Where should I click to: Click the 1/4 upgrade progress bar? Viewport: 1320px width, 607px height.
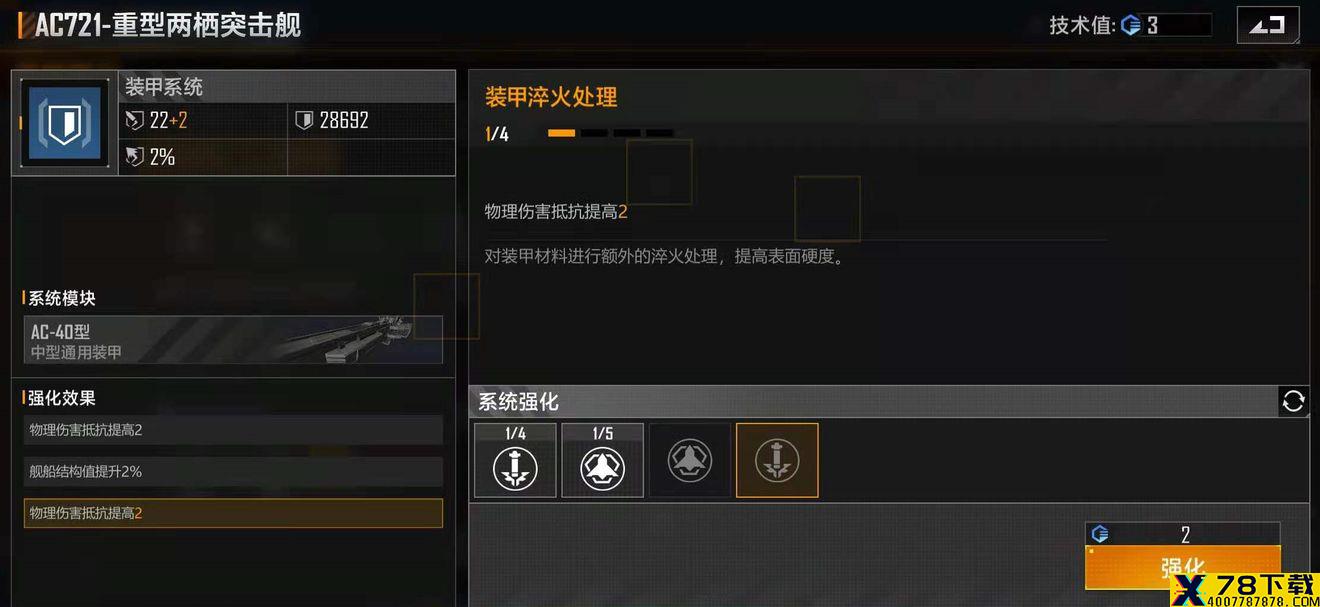[x=610, y=133]
